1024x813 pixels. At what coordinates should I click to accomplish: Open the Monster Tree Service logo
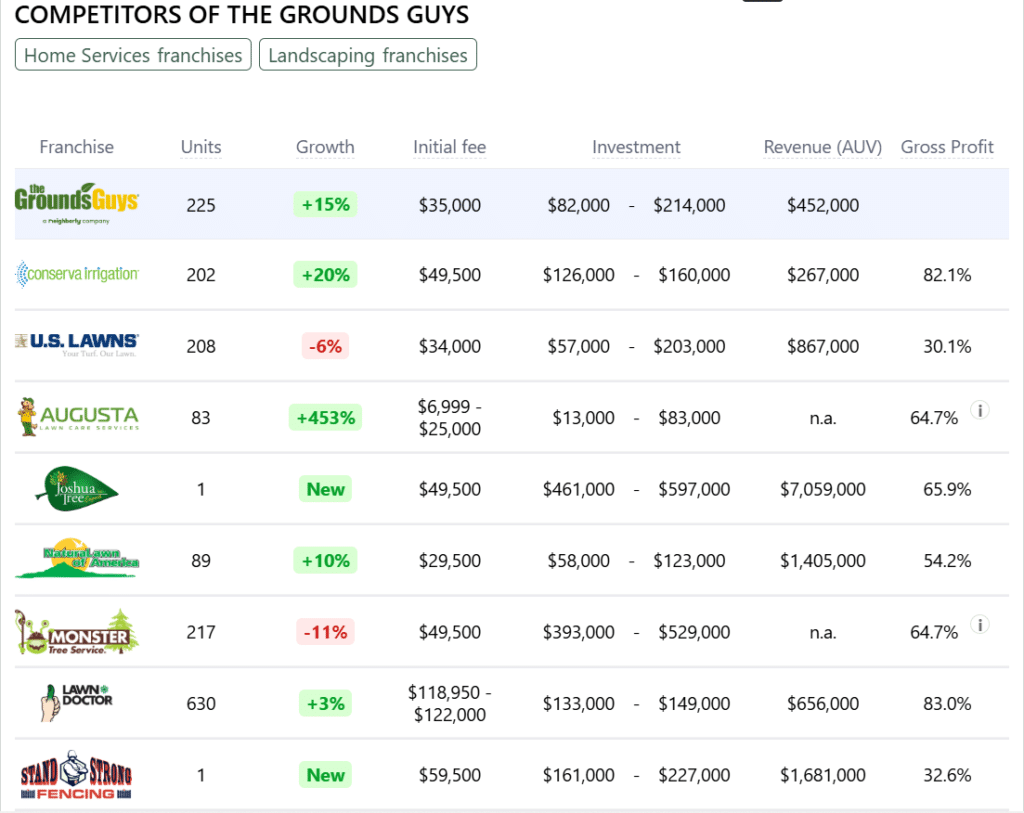(76, 631)
